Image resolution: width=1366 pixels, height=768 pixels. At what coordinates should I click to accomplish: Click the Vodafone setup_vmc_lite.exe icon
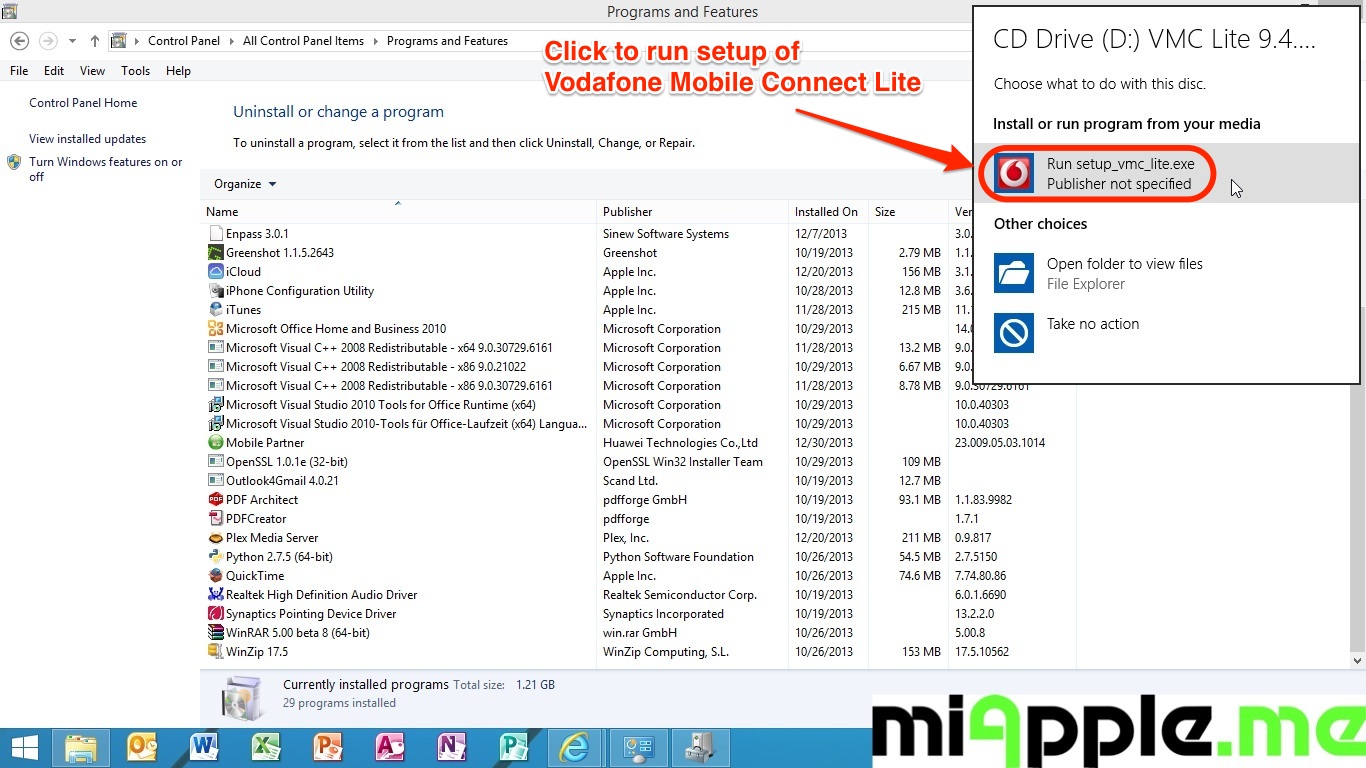pyautogui.click(x=1014, y=174)
